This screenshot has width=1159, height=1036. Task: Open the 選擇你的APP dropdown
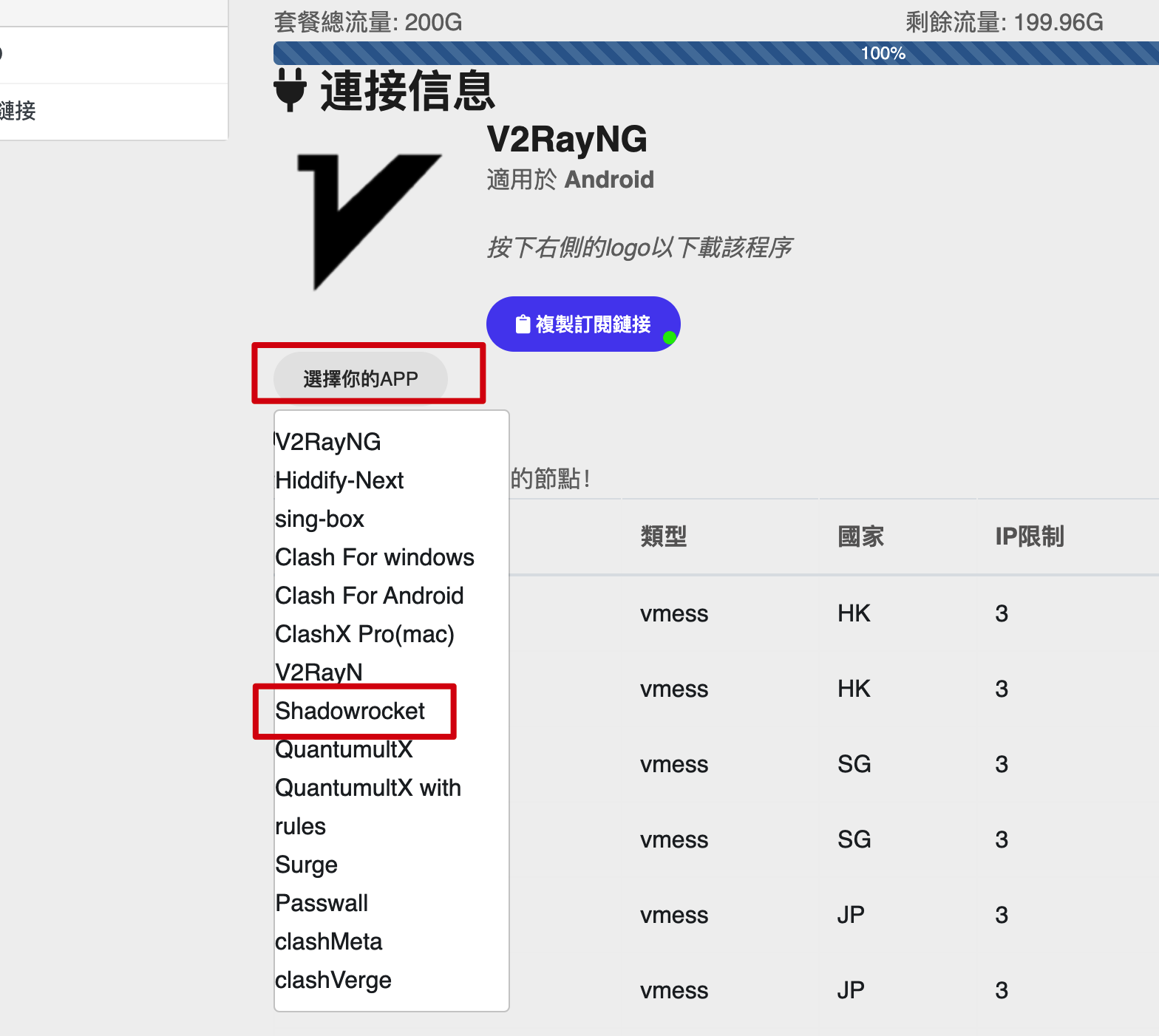click(361, 378)
